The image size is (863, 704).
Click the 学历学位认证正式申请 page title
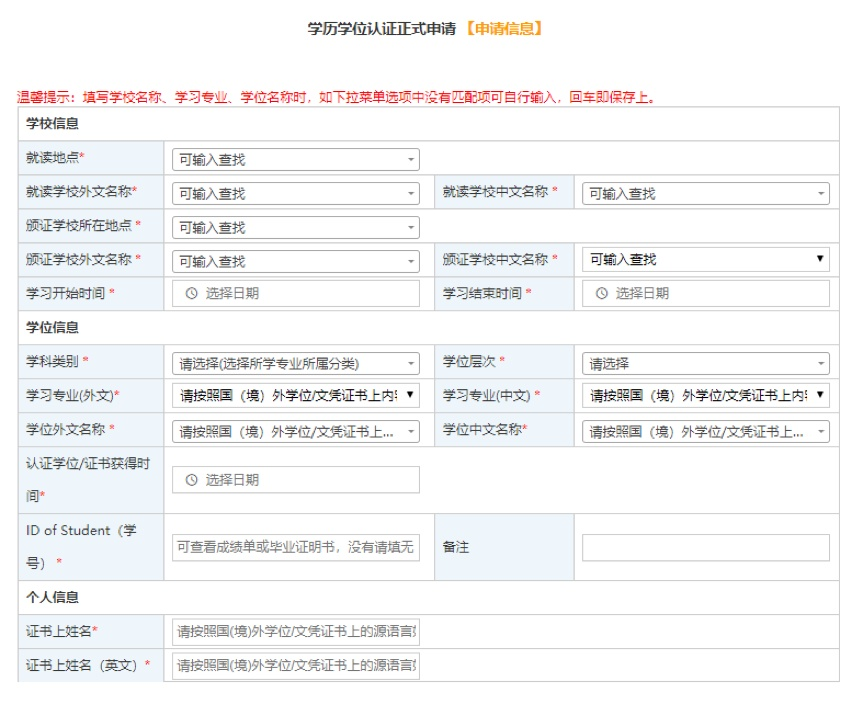coord(382,29)
